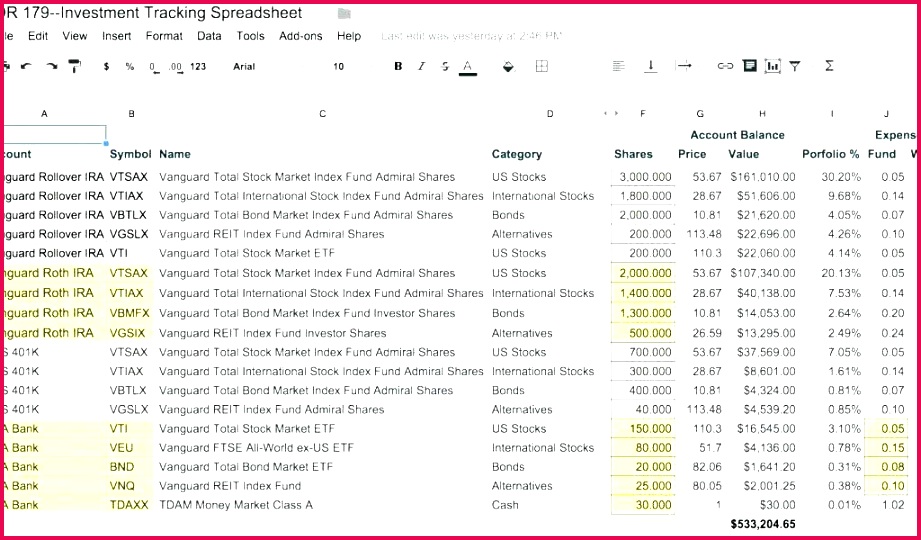Open the Insert menu
The image size is (921, 540).
(x=116, y=36)
